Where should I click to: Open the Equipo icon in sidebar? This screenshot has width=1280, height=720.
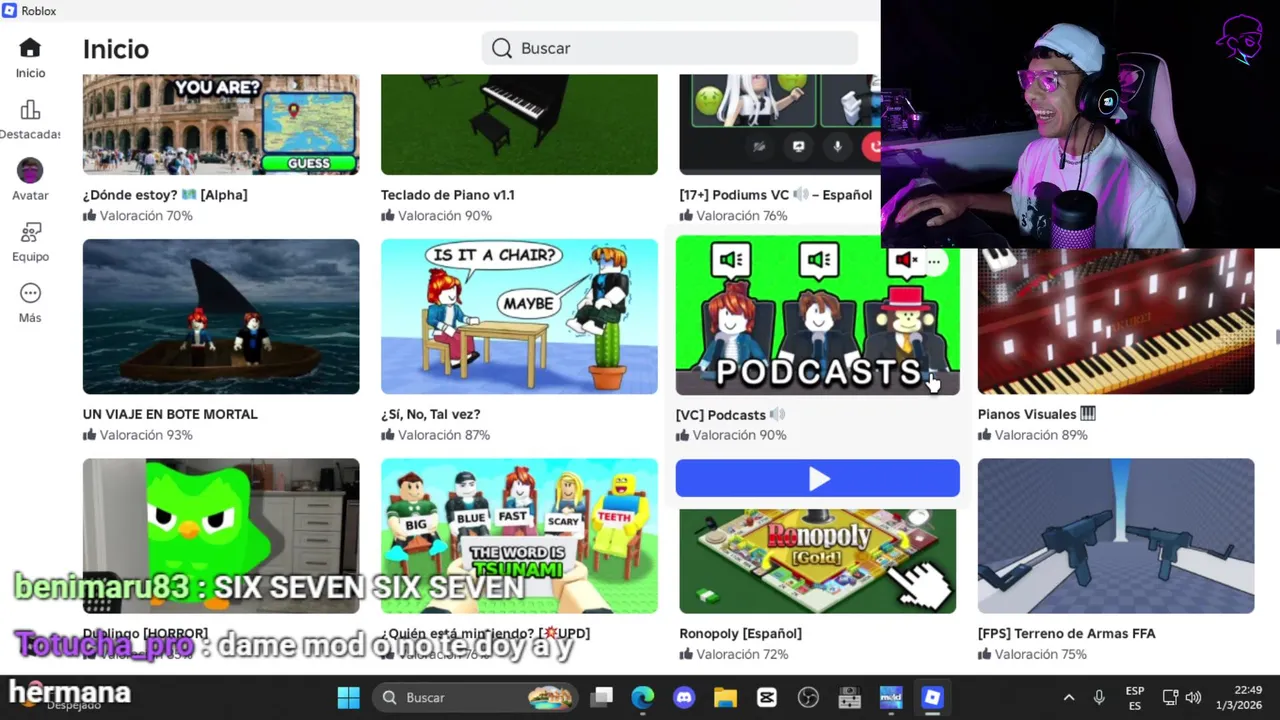tap(30, 232)
